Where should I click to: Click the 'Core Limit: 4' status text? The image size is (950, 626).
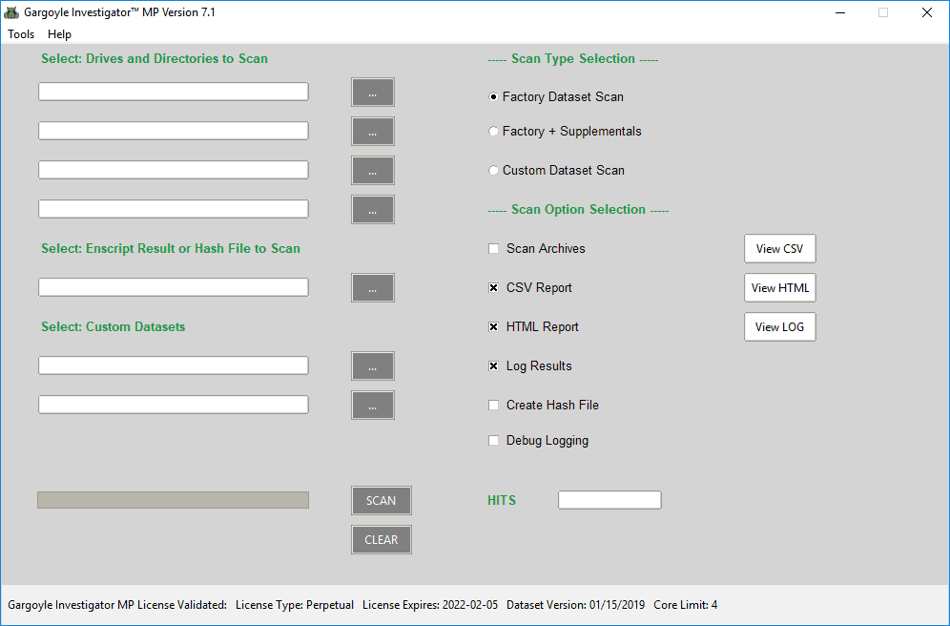685,605
